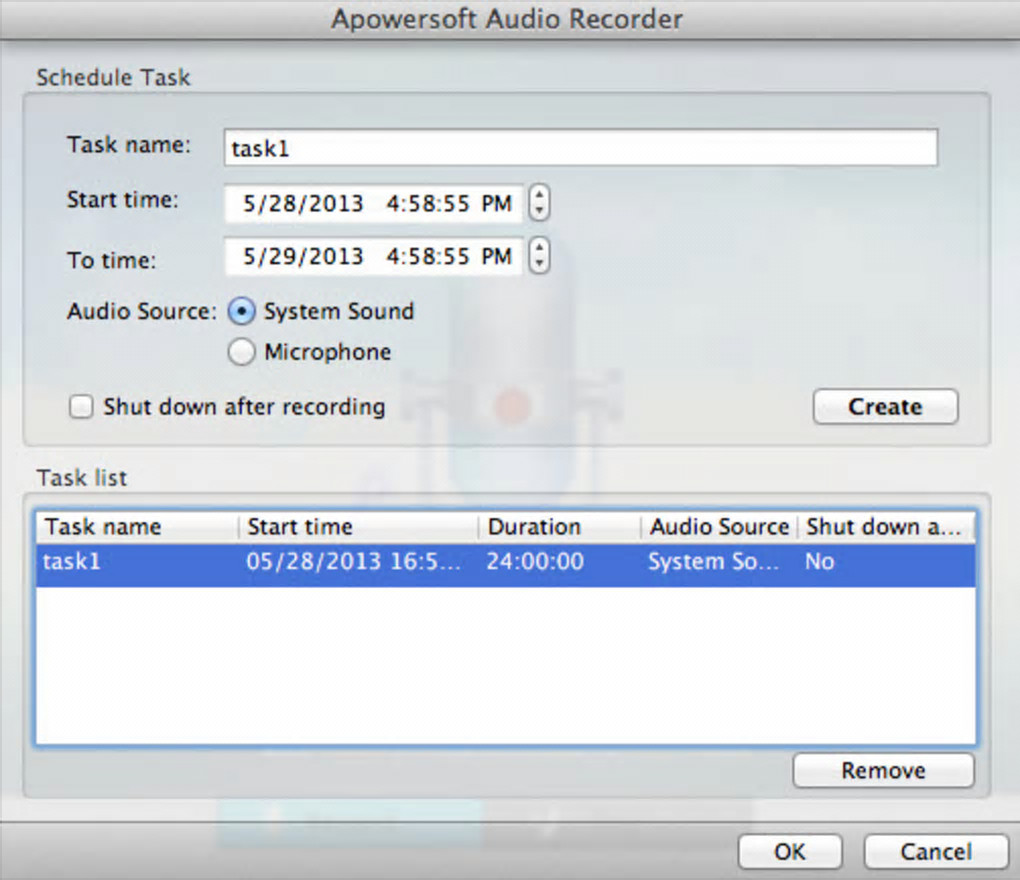
Task: Click the 05/28/2013 16:5... start time cell
Action: (353, 561)
